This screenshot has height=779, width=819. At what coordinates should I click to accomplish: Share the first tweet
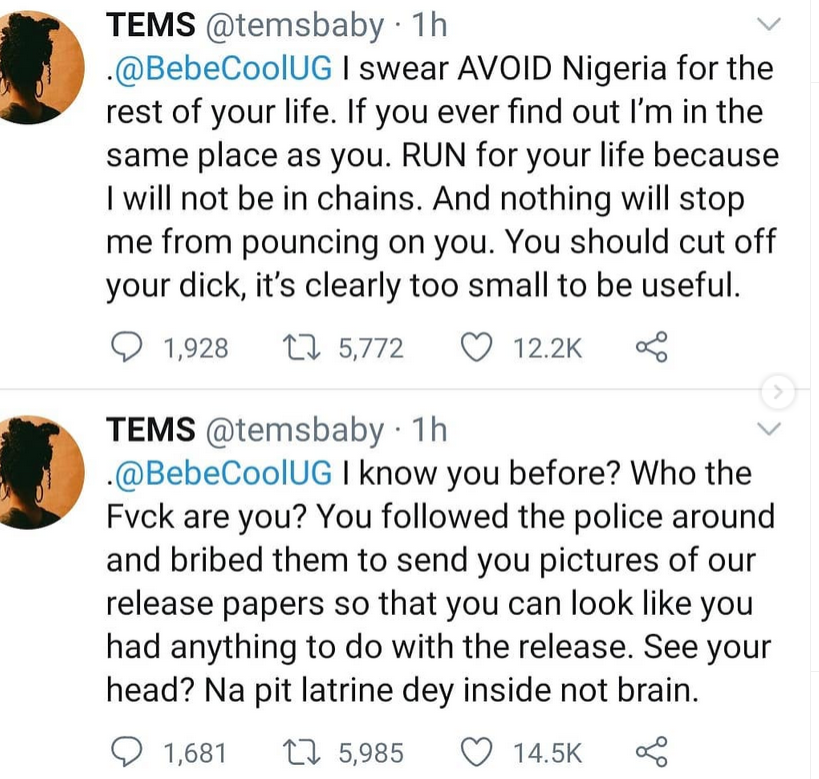[x=651, y=347]
